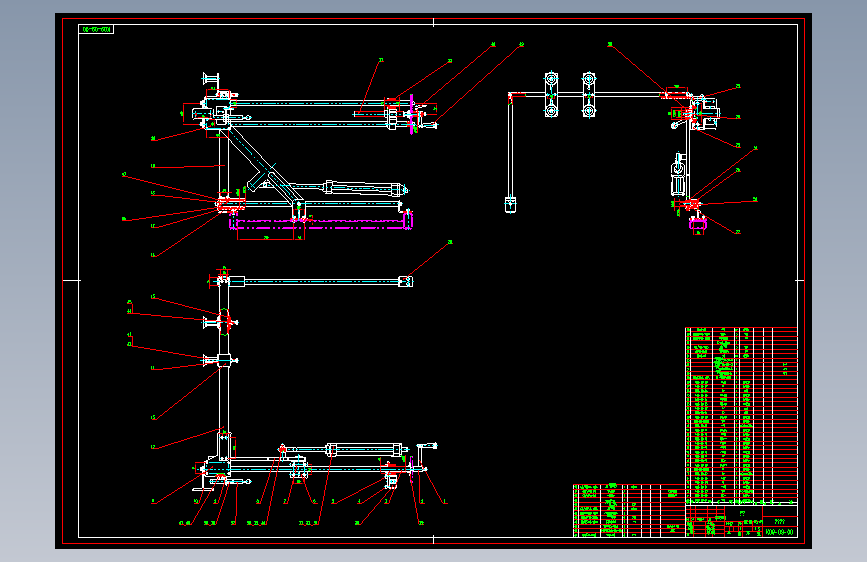Pick the hand crank at the bottom view's right end
The image size is (867, 562).
[426, 455]
